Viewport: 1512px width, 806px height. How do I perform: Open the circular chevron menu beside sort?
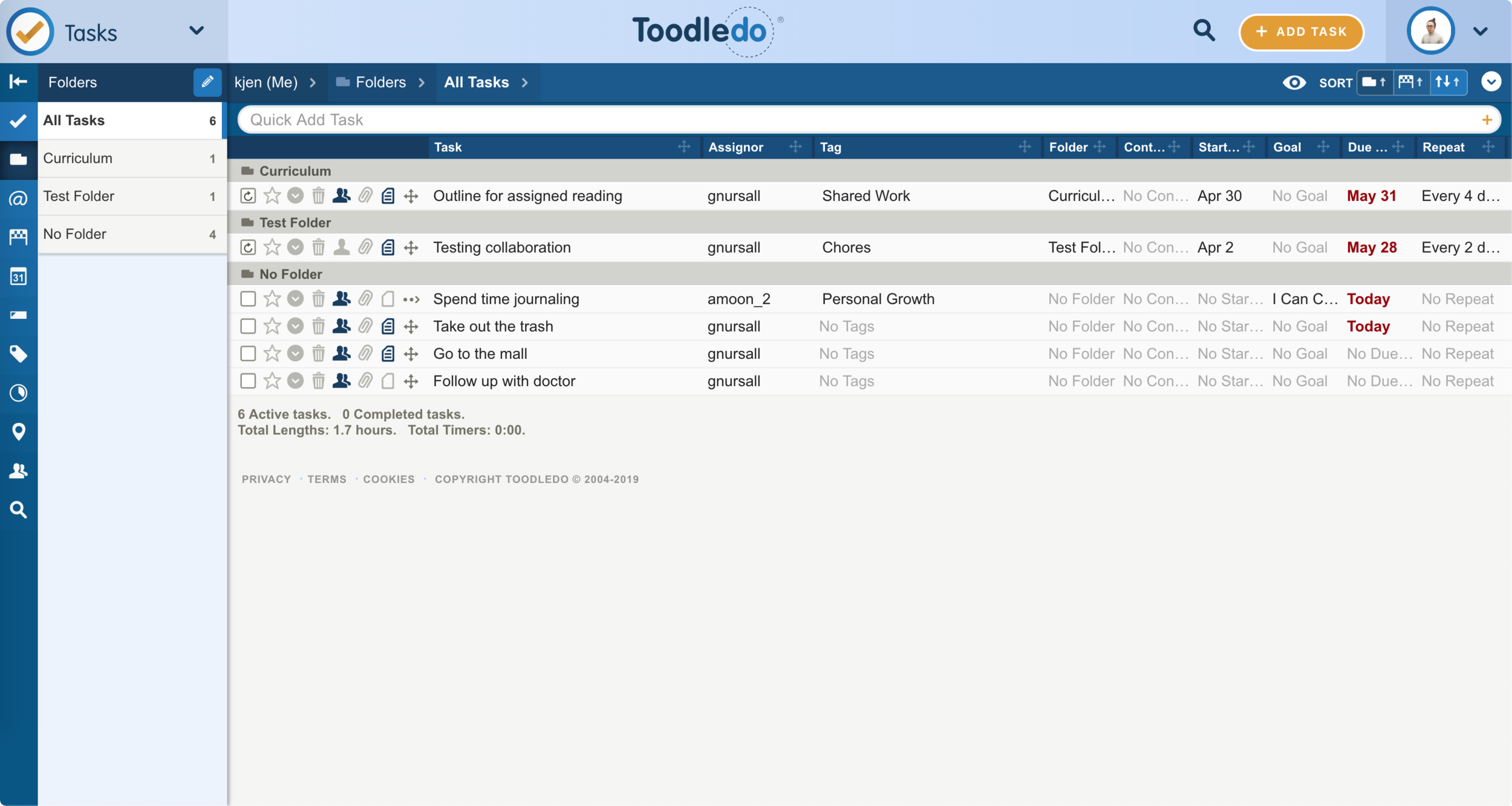point(1491,82)
